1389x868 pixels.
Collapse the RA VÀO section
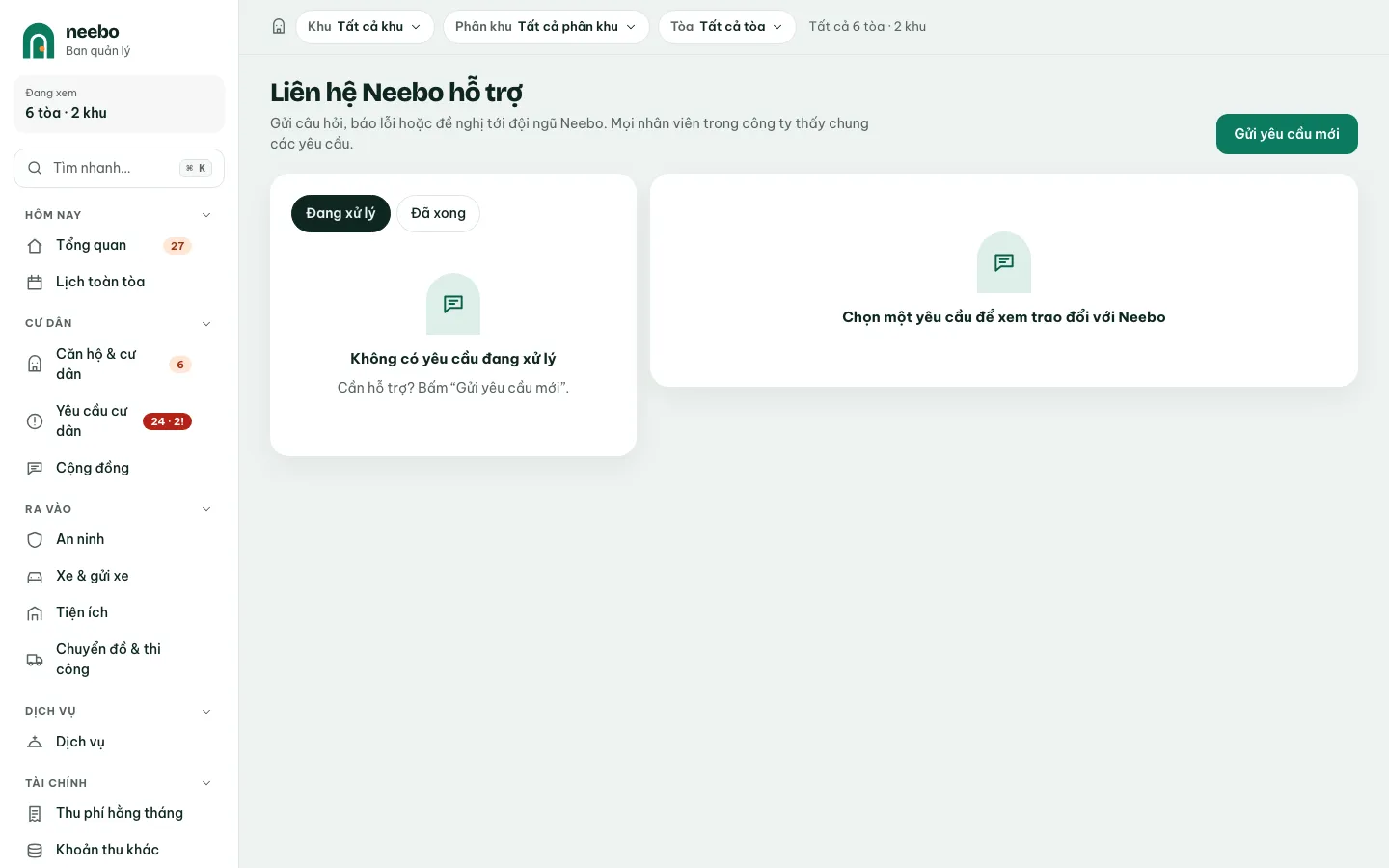pos(206,509)
